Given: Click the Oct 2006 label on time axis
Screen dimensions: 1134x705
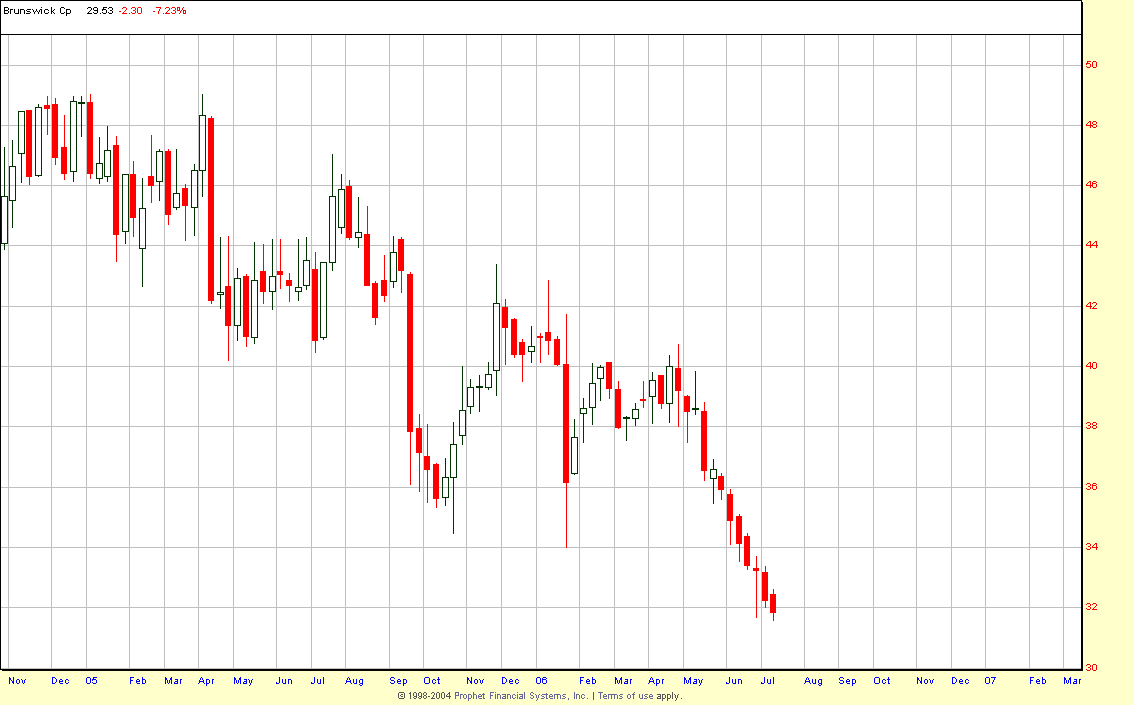Looking at the screenshot, I should click(882, 680).
